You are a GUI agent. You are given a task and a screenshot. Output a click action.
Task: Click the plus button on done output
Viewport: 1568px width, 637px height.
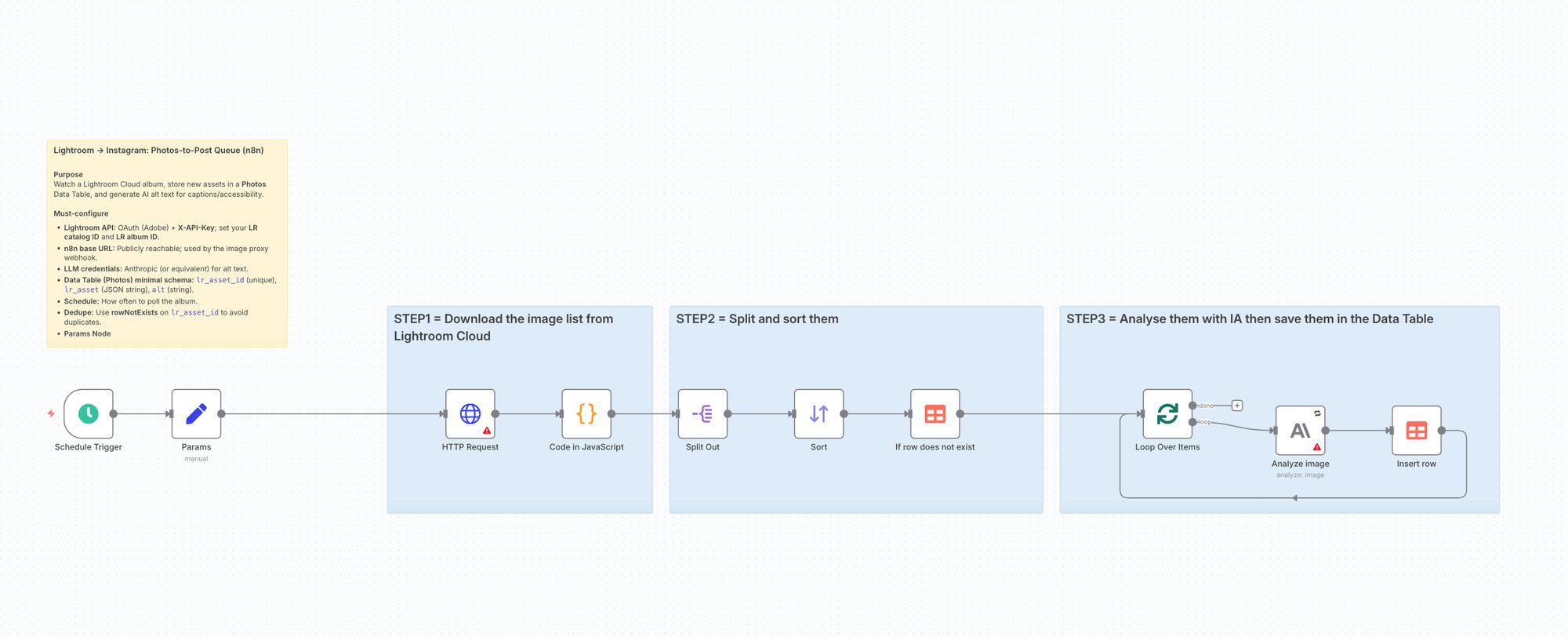1237,406
